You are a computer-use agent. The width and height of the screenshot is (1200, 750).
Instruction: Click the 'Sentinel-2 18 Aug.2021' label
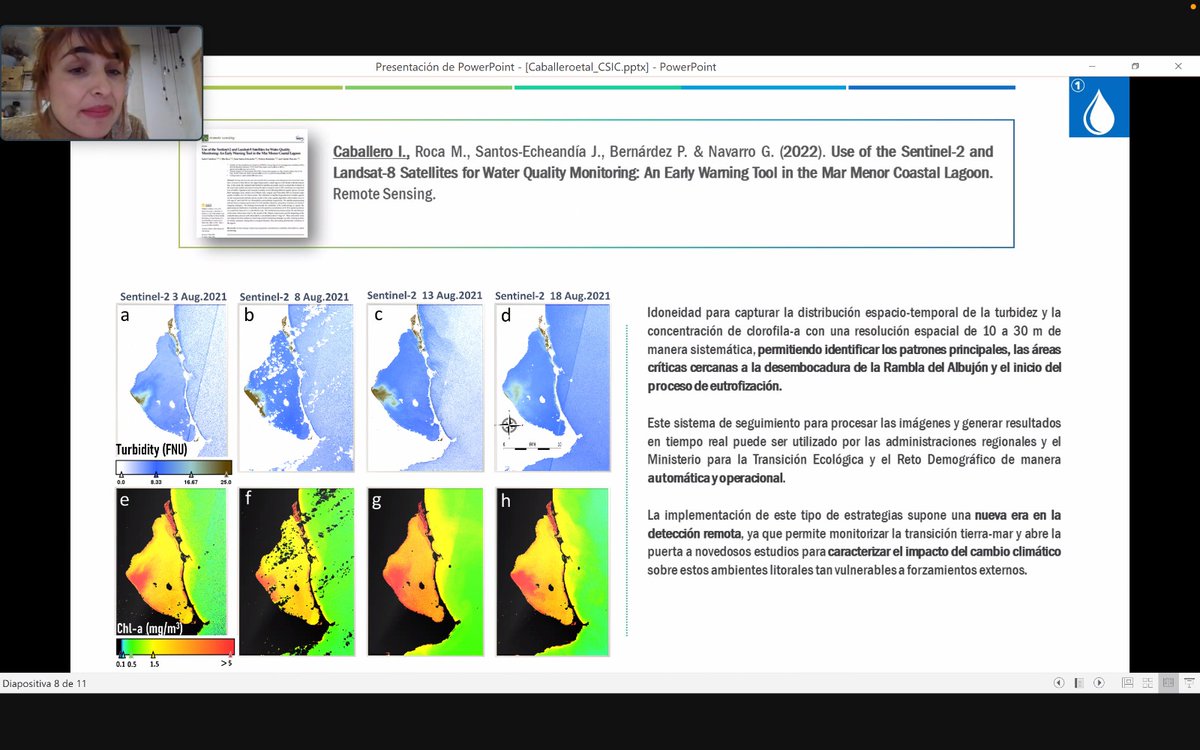point(553,296)
